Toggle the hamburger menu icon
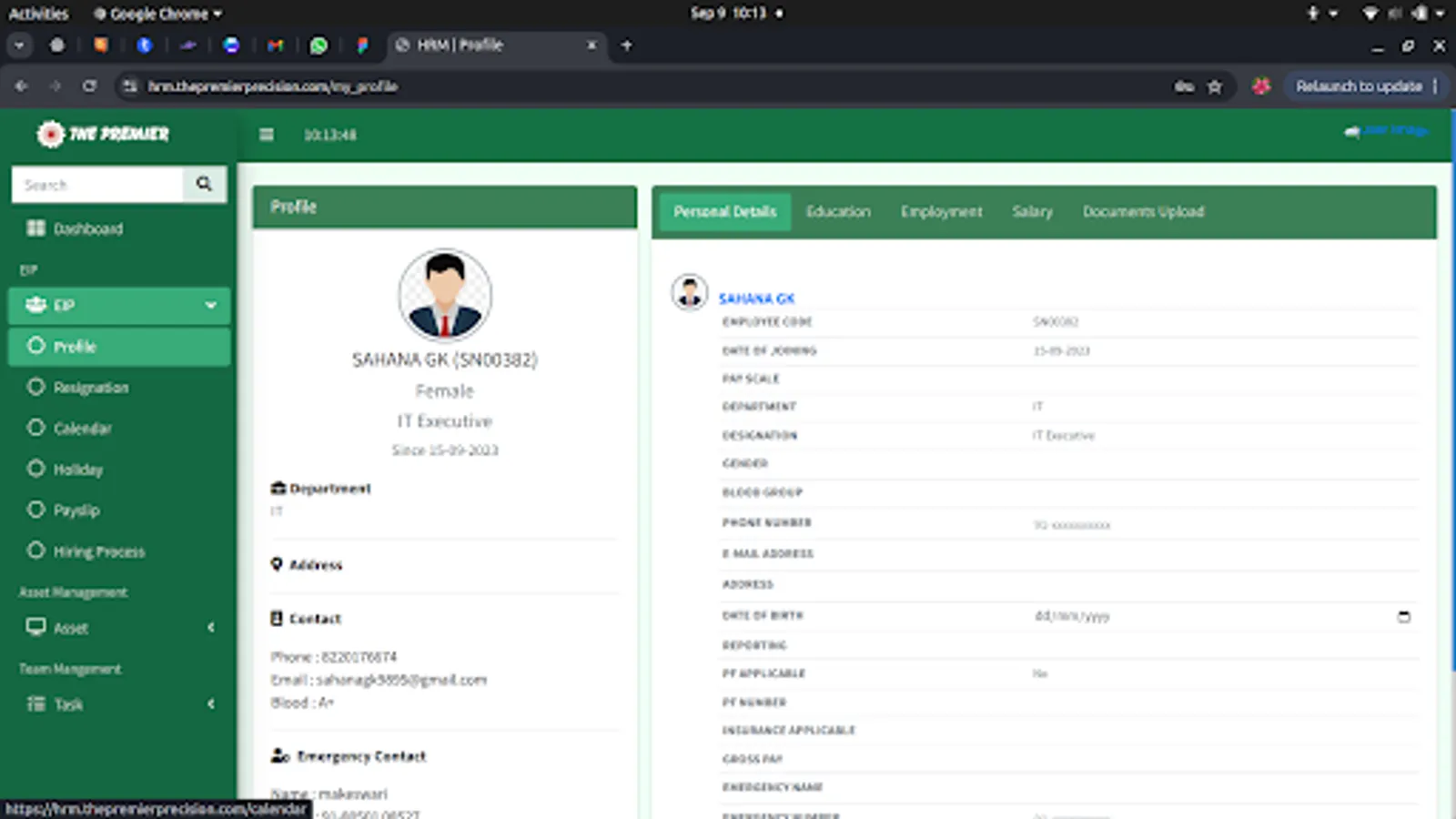 [x=267, y=135]
